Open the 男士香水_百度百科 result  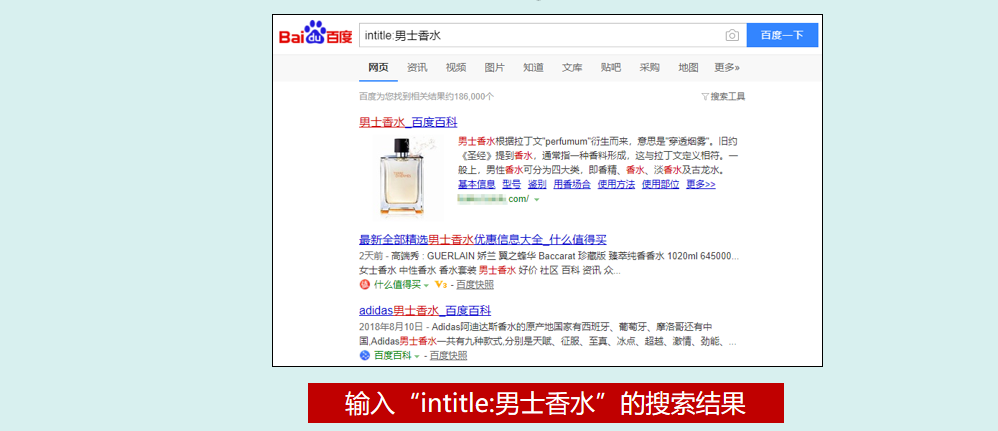408,122
